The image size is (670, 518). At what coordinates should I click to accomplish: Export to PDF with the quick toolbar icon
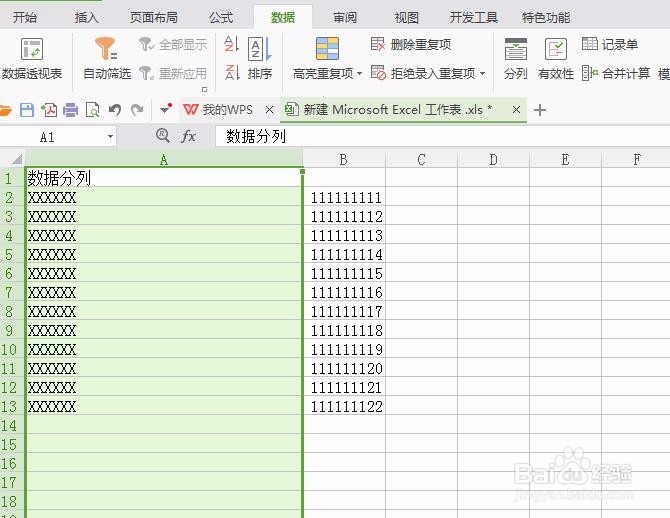click(x=49, y=110)
